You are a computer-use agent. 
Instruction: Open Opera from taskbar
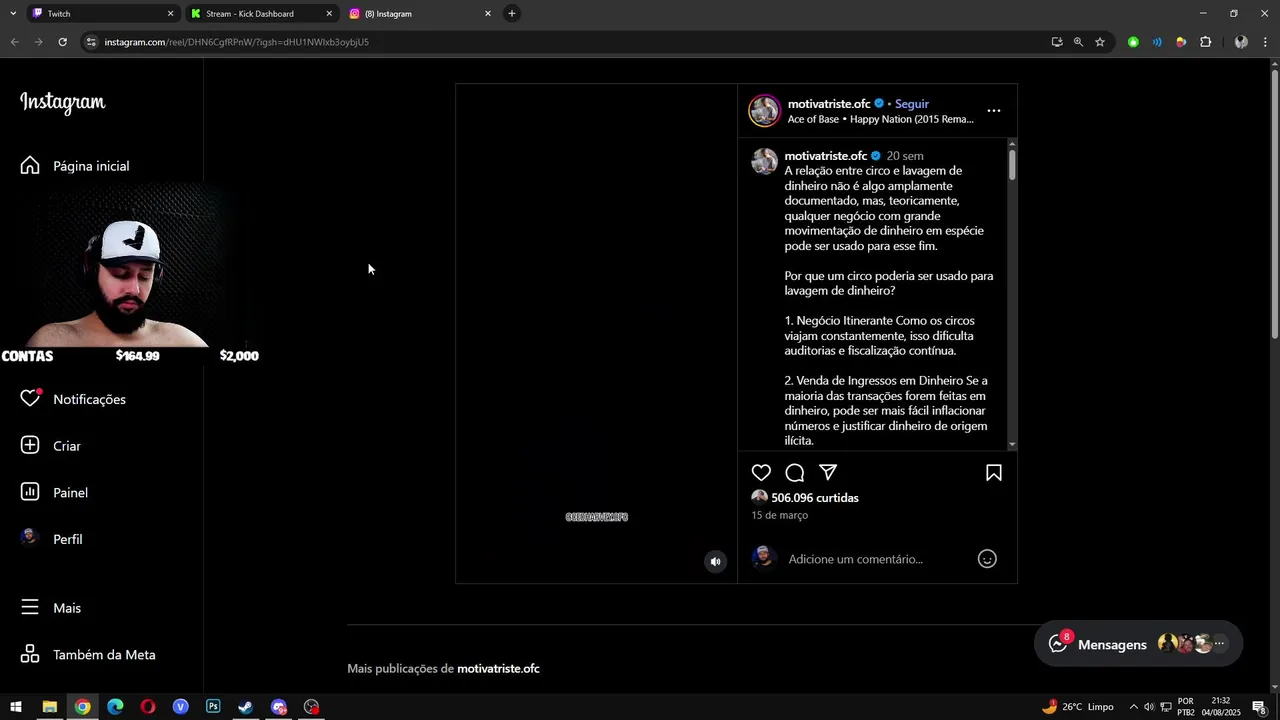coord(148,707)
